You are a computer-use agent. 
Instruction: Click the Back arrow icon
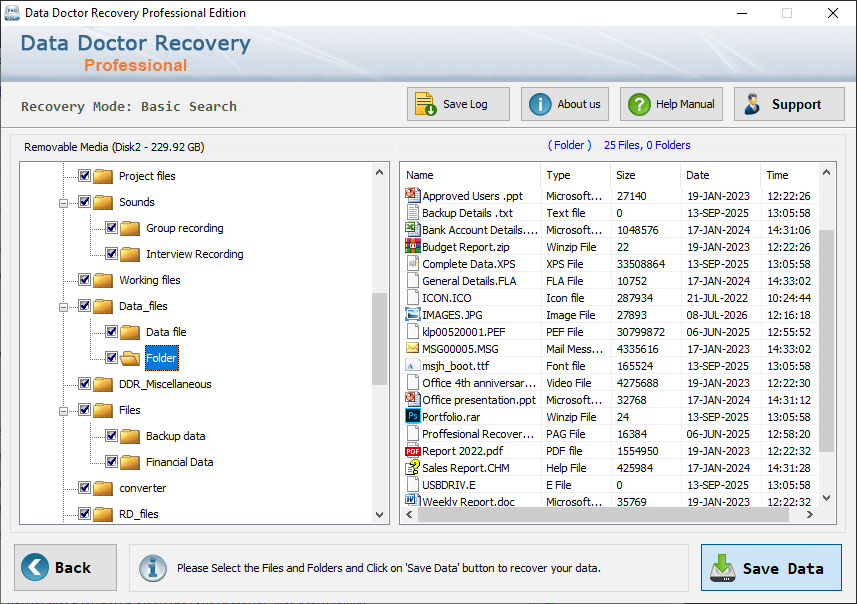tap(35, 567)
